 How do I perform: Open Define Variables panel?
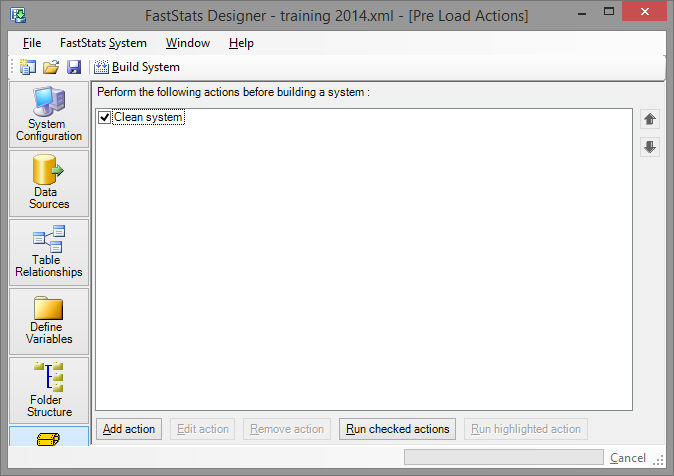[x=49, y=321]
